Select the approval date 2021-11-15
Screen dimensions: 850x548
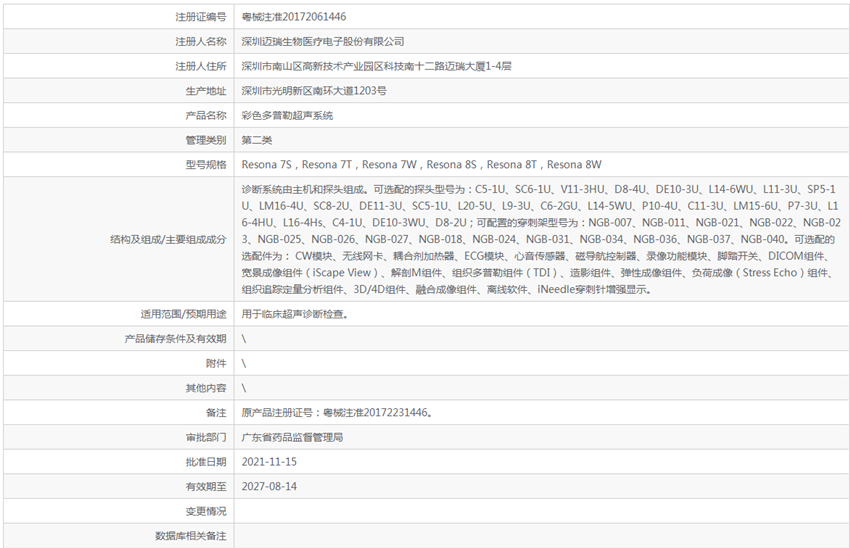[269, 462]
